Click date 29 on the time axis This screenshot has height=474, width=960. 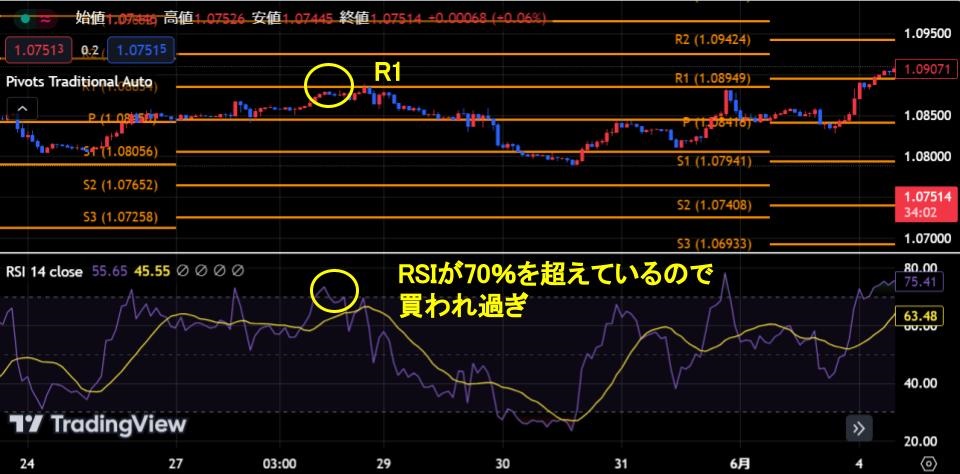coord(384,462)
